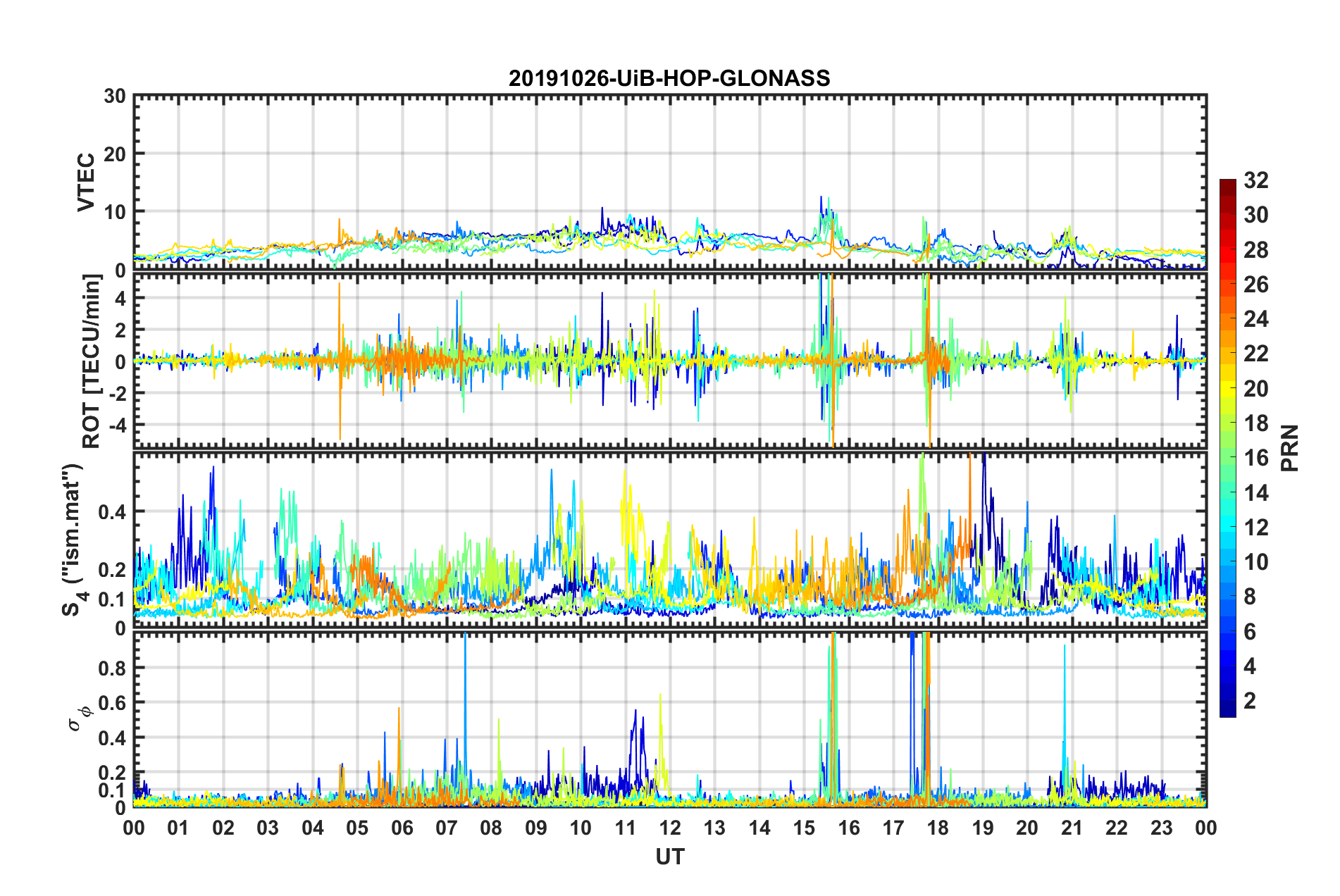Click the "6" tick on the PRN colorbar
1340x896 pixels.
pyautogui.click(x=1250, y=632)
